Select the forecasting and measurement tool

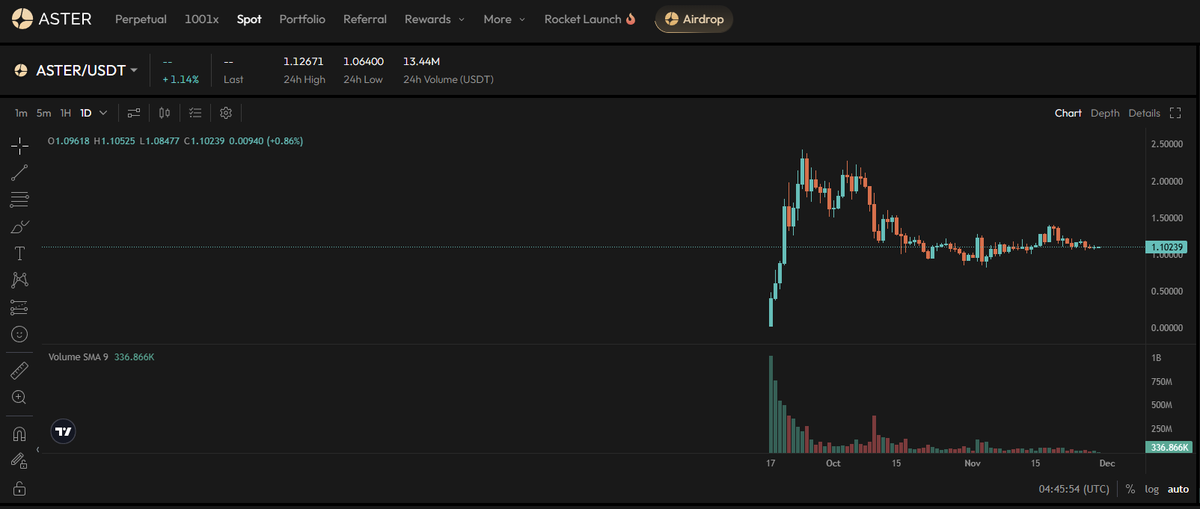click(x=19, y=307)
